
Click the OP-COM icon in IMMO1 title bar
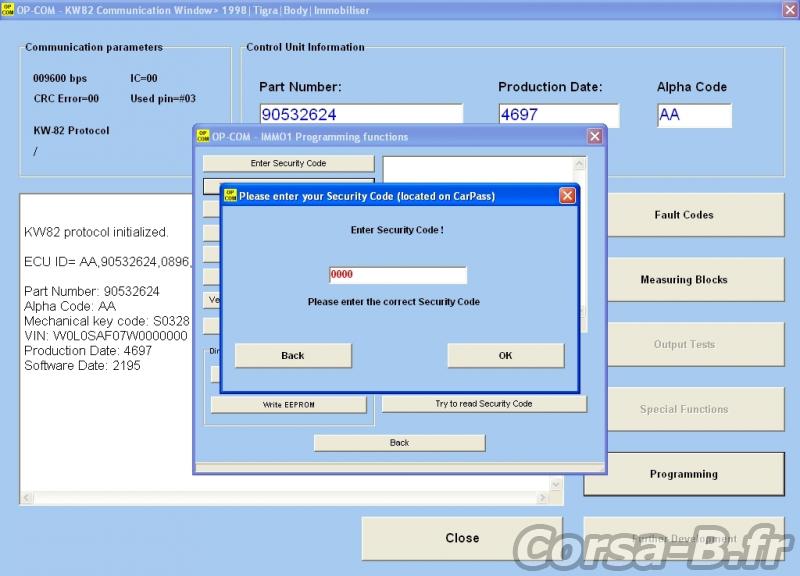(203, 136)
